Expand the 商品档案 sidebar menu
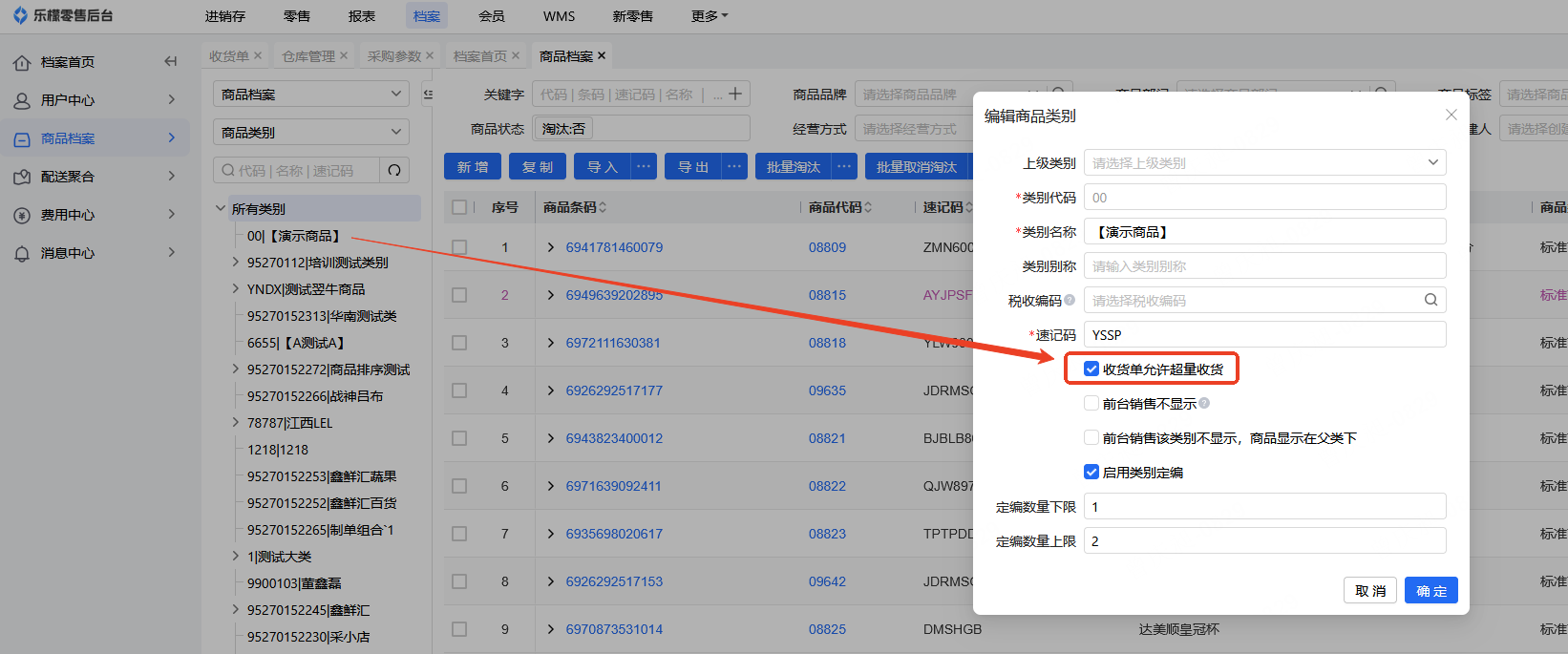 point(172,138)
